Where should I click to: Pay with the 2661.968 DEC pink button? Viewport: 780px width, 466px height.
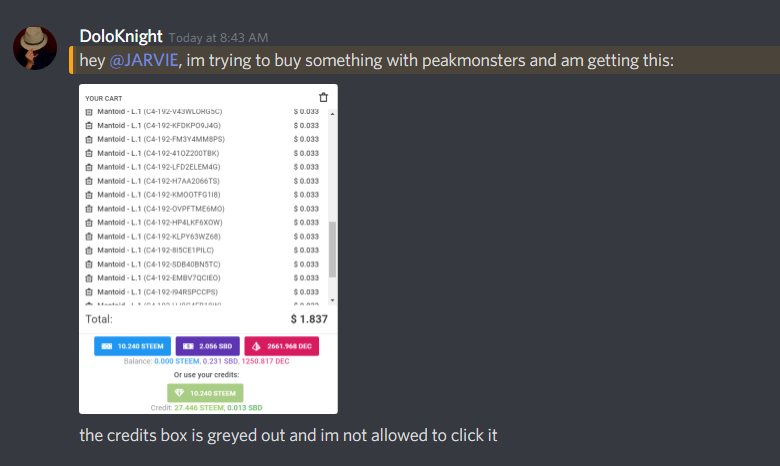point(282,346)
